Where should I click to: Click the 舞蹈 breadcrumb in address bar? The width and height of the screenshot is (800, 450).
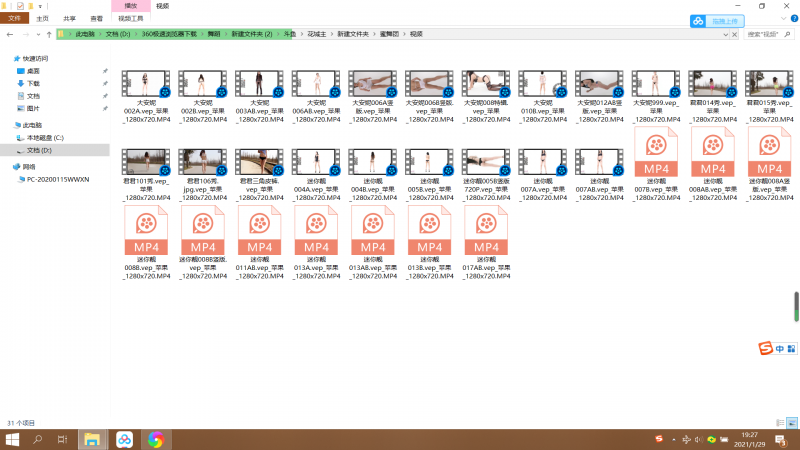(x=214, y=34)
